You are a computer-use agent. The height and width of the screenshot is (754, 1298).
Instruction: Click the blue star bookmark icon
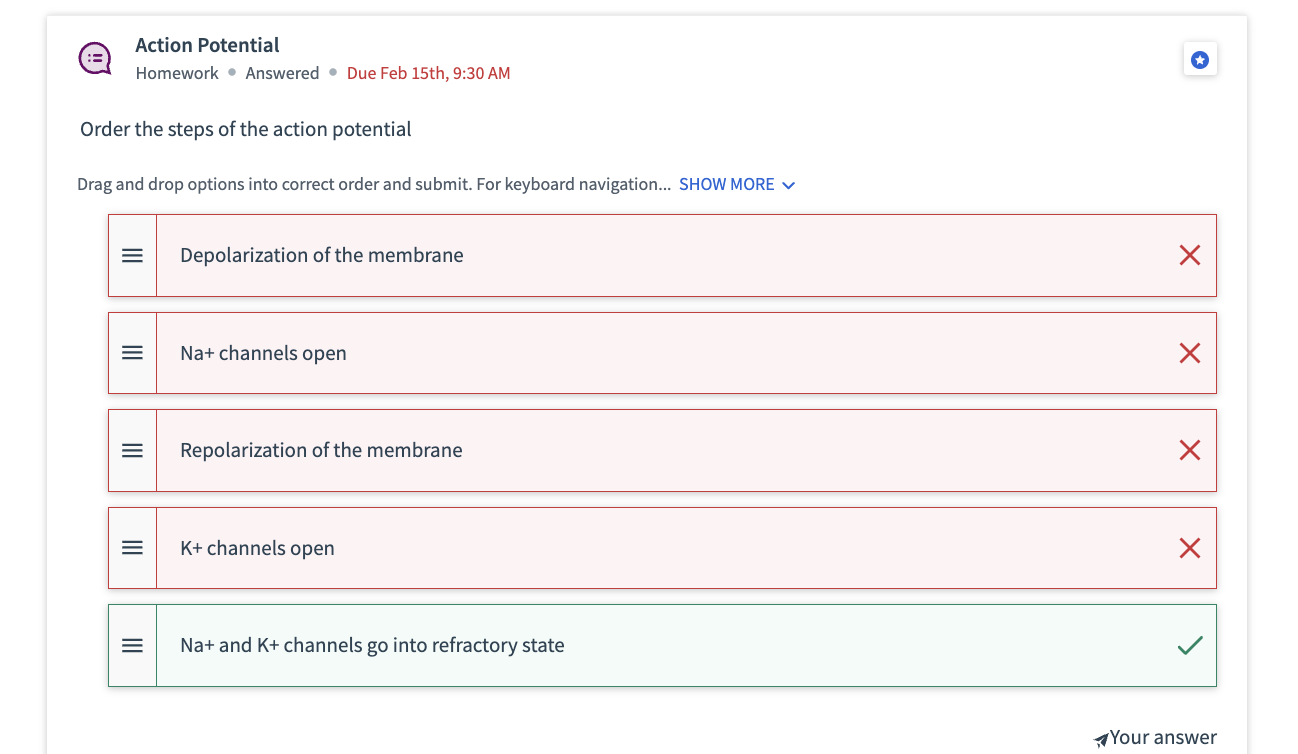click(x=1200, y=60)
